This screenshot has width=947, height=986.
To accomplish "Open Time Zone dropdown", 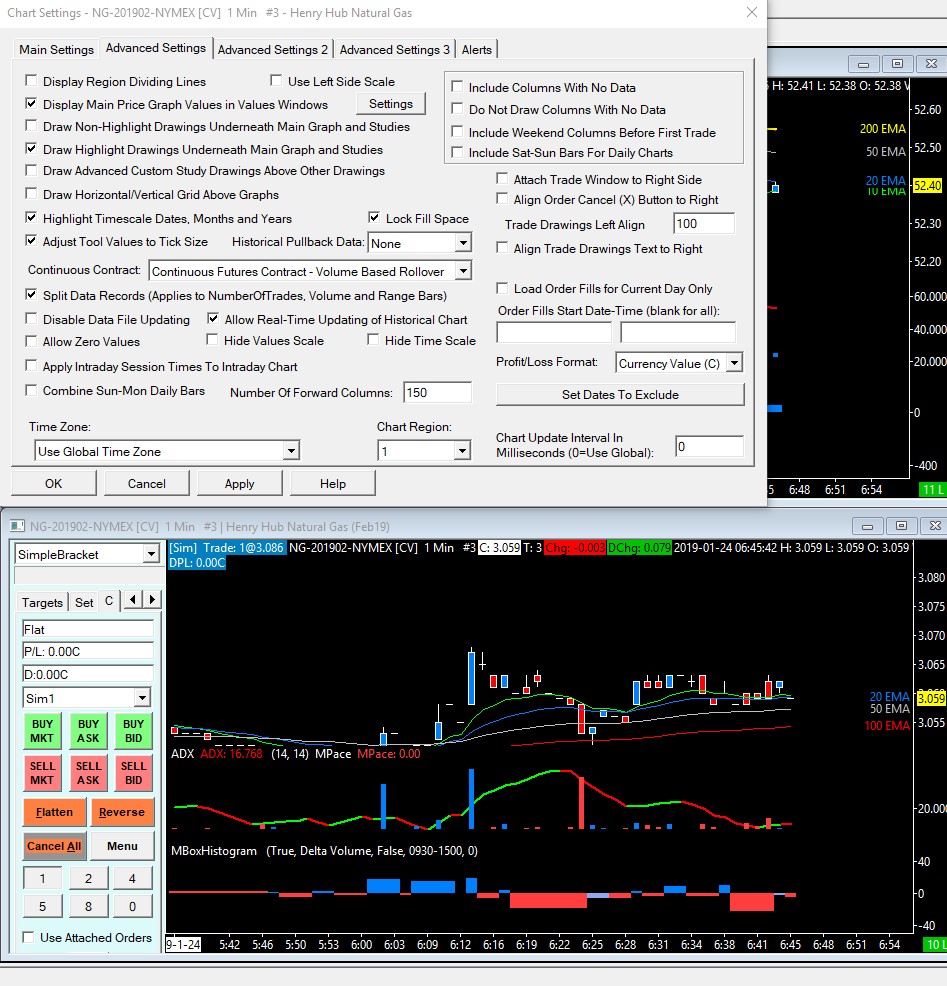I will [x=291, y=451].
